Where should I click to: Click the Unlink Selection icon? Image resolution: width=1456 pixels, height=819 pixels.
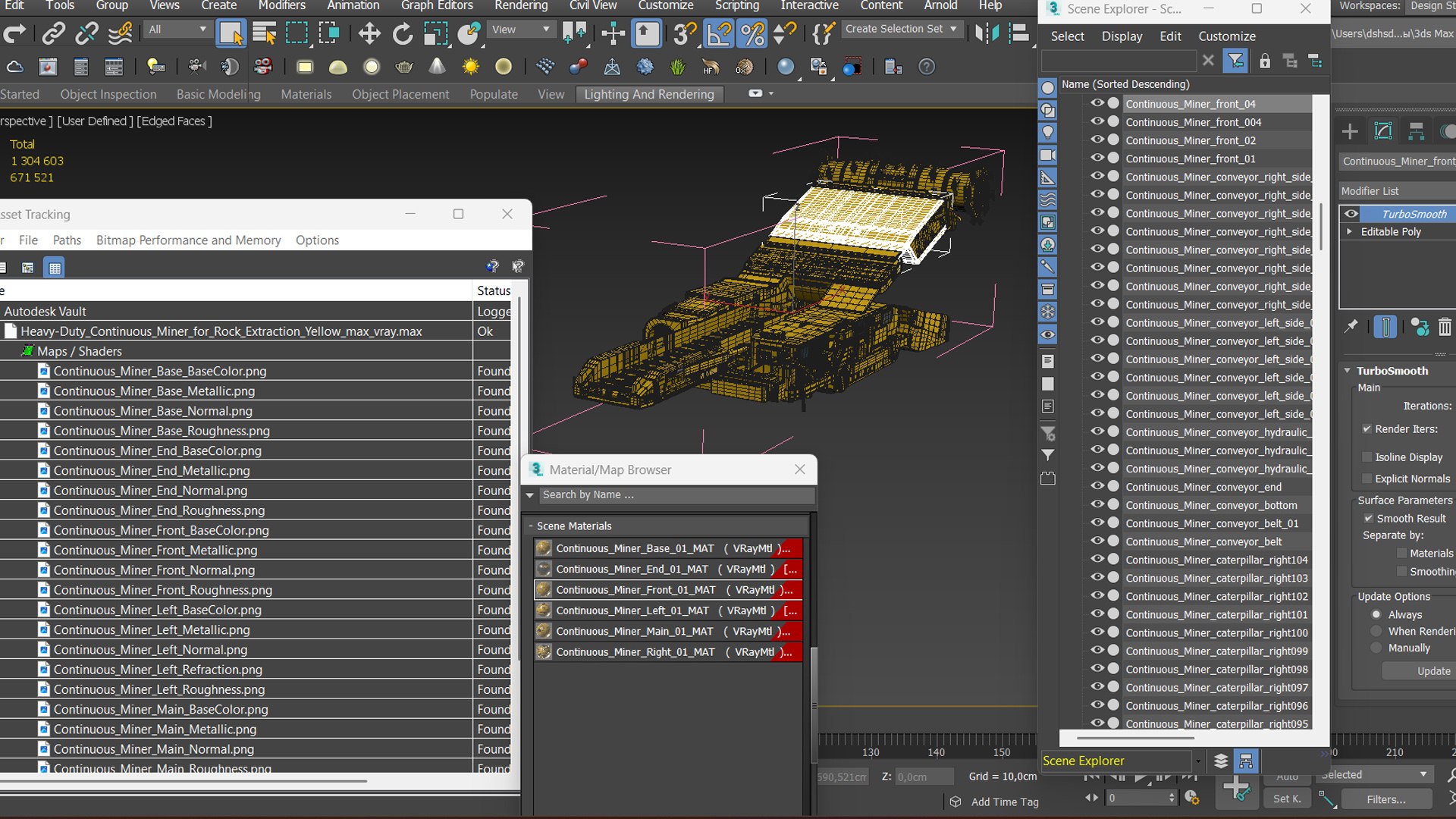pos(86,33)
